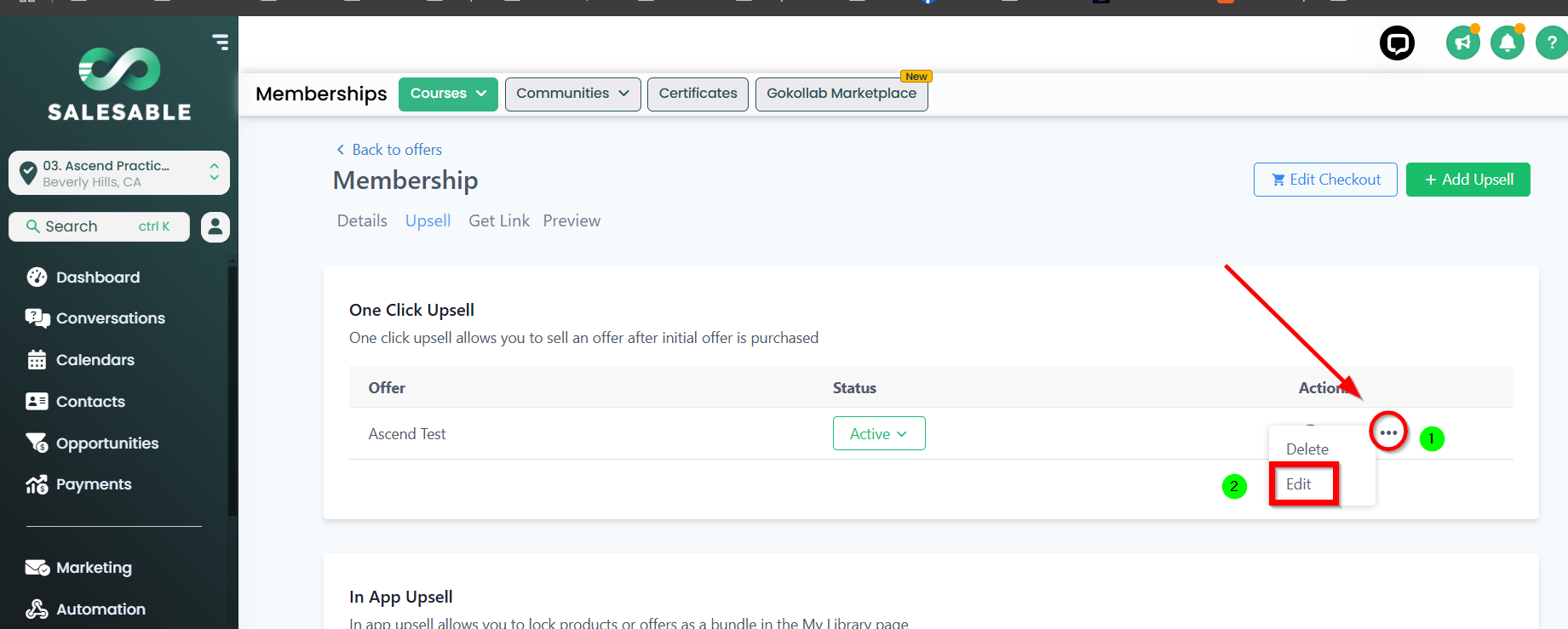The width and height of the screenshot is (1568, 629).
Task: Click the location pin icon of the account
Action: [x=28, y=173]
